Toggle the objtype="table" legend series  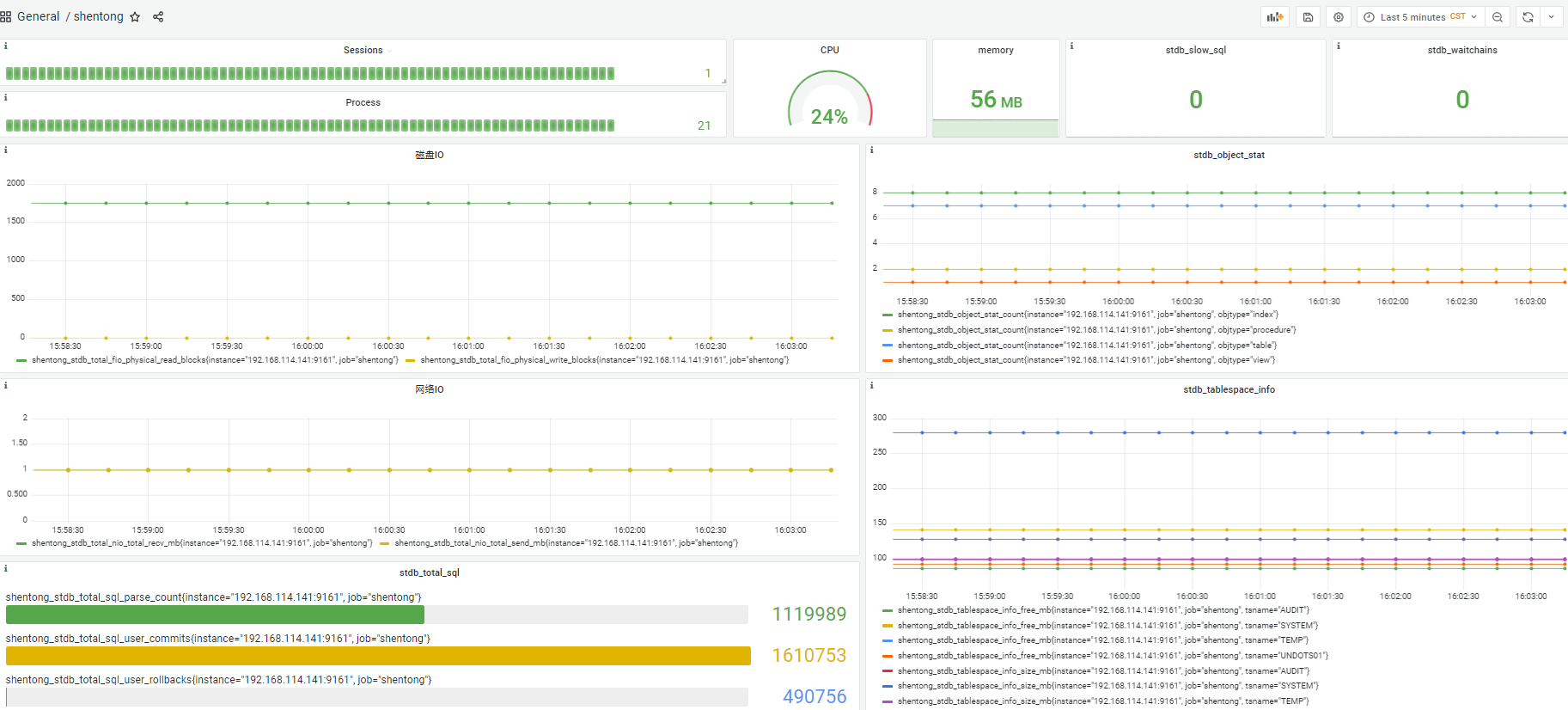pos(1087,346)
